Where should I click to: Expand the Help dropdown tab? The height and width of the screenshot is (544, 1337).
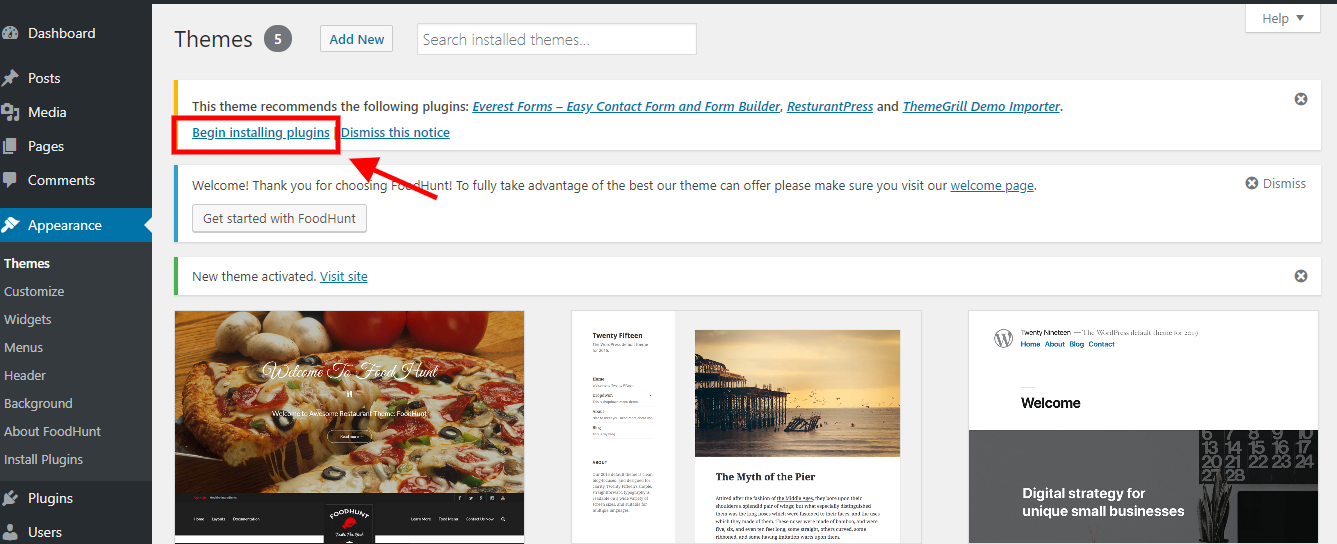click(1282, 18)
